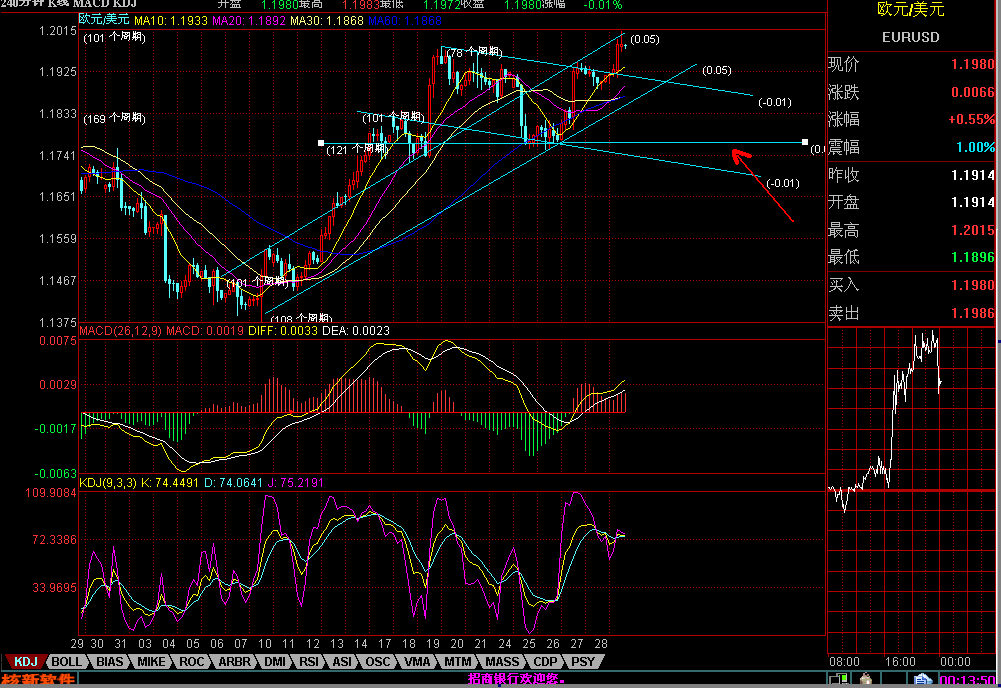Click date 19 on the time axis
This screenshot has height=688, width=1001.
click(433, 643)
